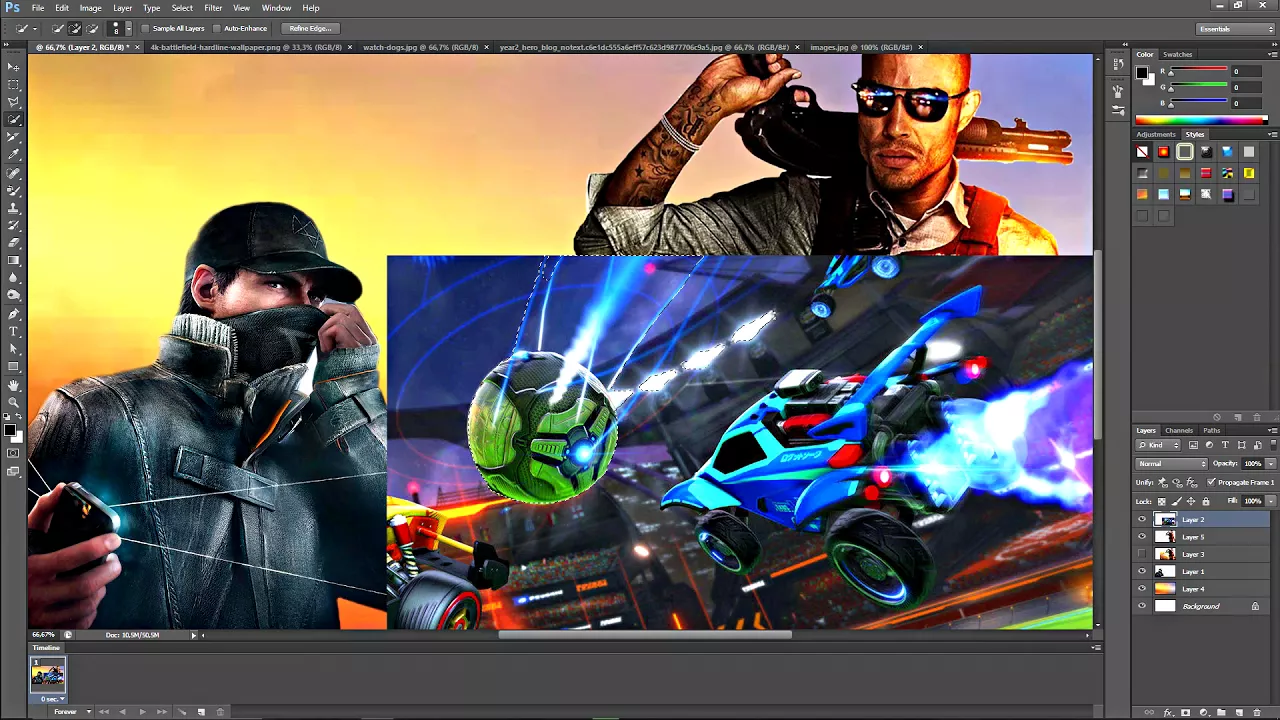Select the Spot Healing Brush tool
This screenshot has width=1280, height=720.
(14, 173)
